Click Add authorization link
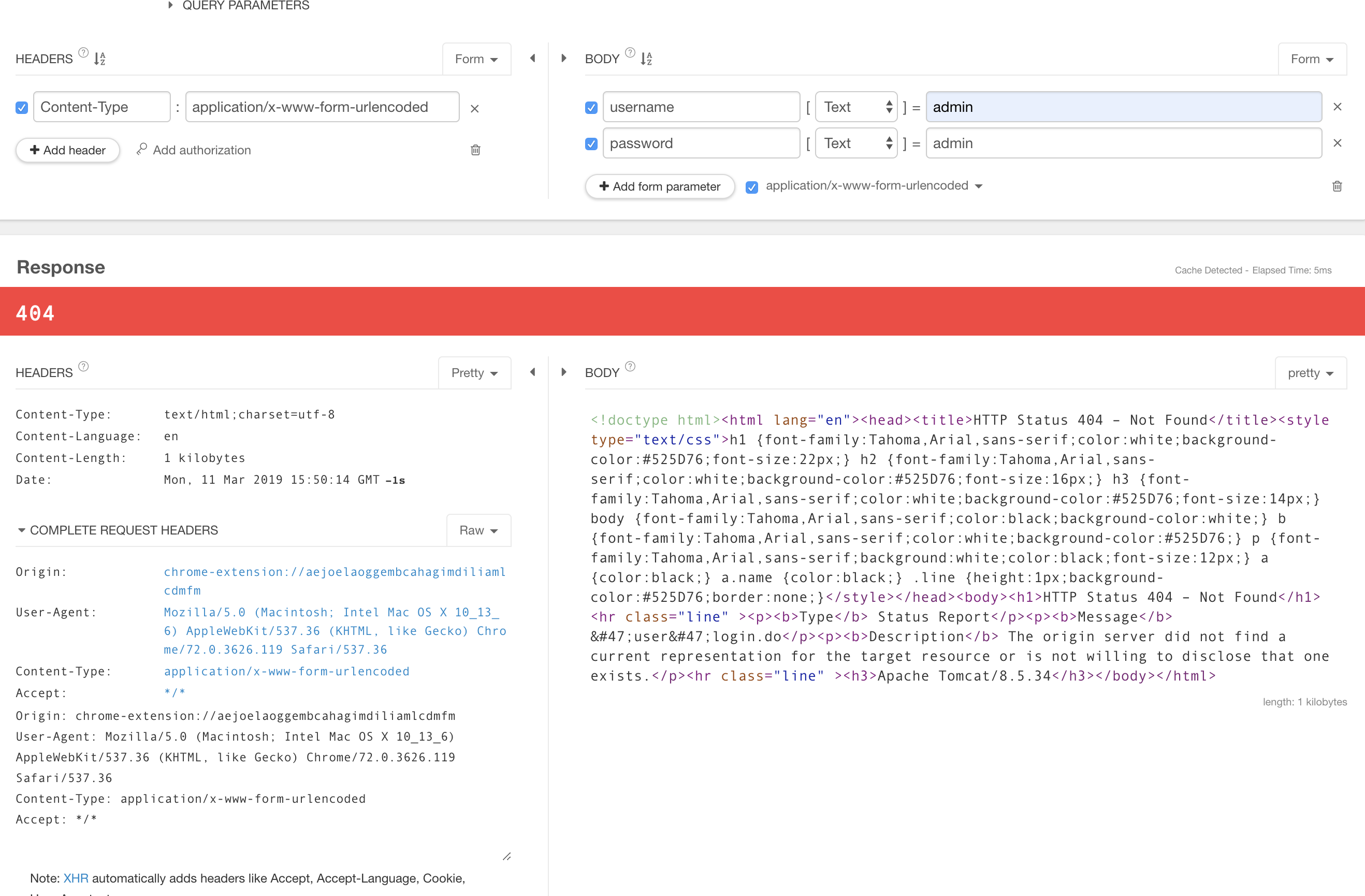This screenshot has width=1365, height=896. click(192, 150)
